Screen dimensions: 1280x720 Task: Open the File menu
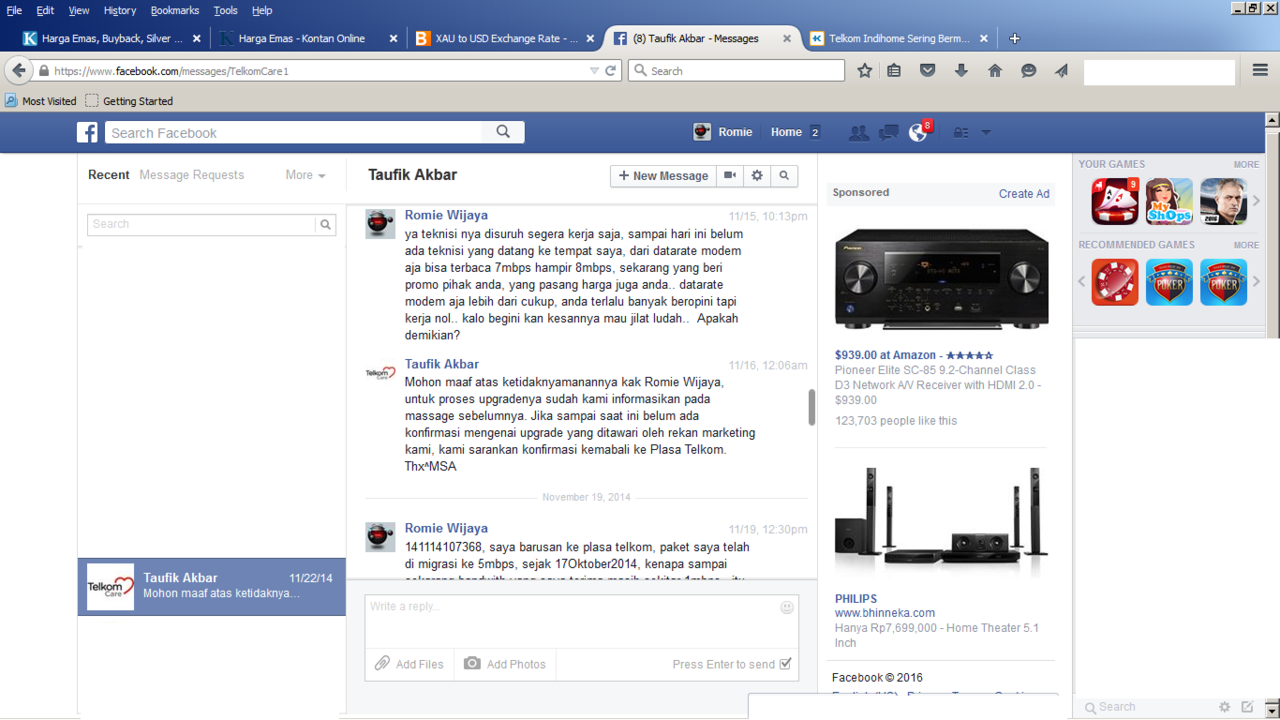[14, 10]
